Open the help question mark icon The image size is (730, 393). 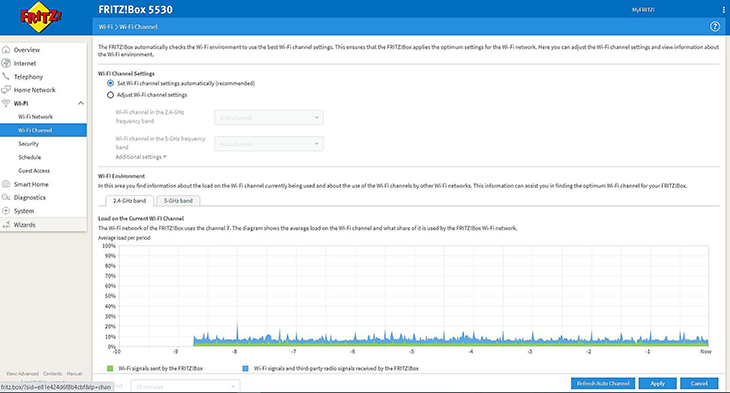click(x=715, y=27)
